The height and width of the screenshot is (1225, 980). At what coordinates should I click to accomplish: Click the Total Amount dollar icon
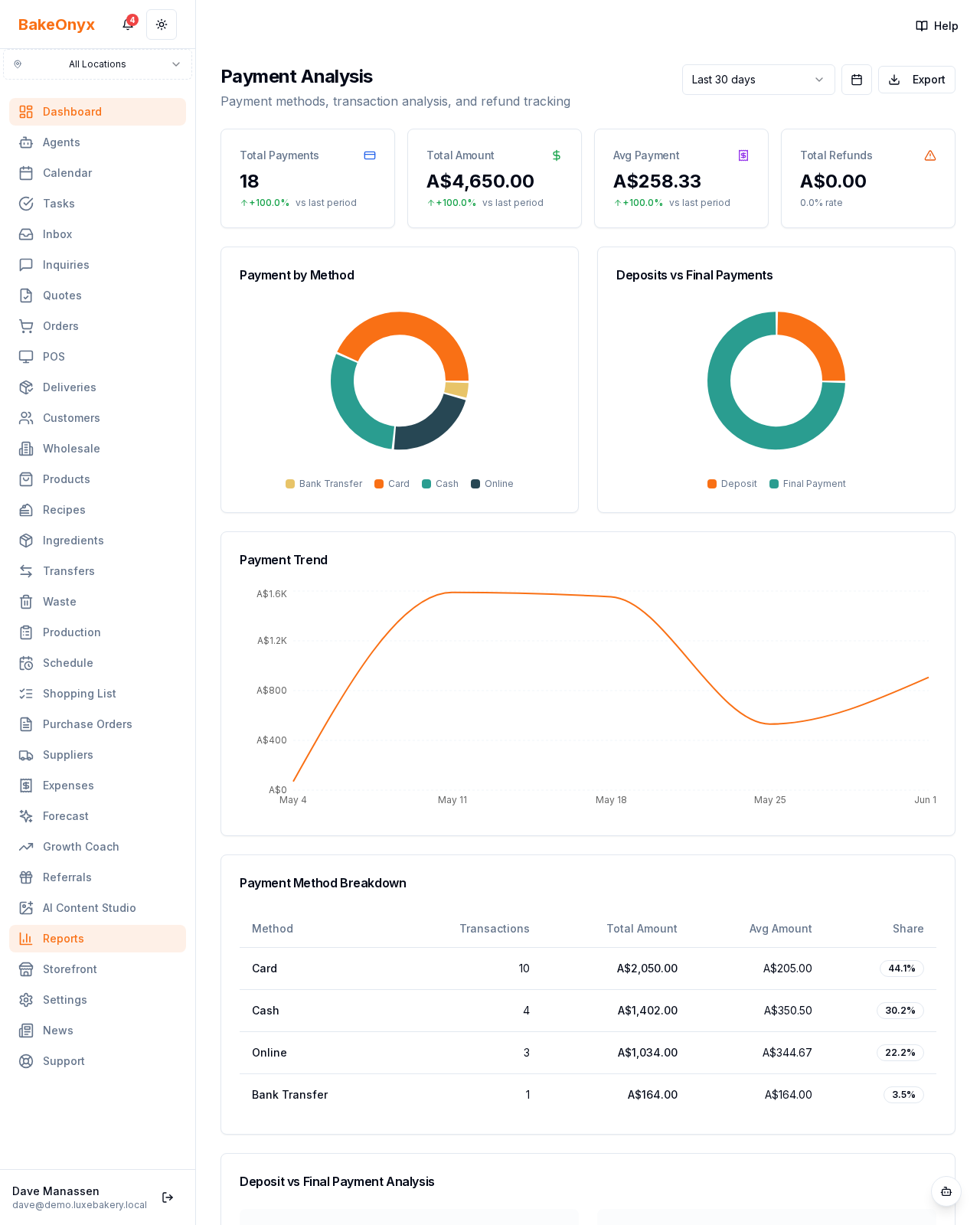(x=557, y=155)
